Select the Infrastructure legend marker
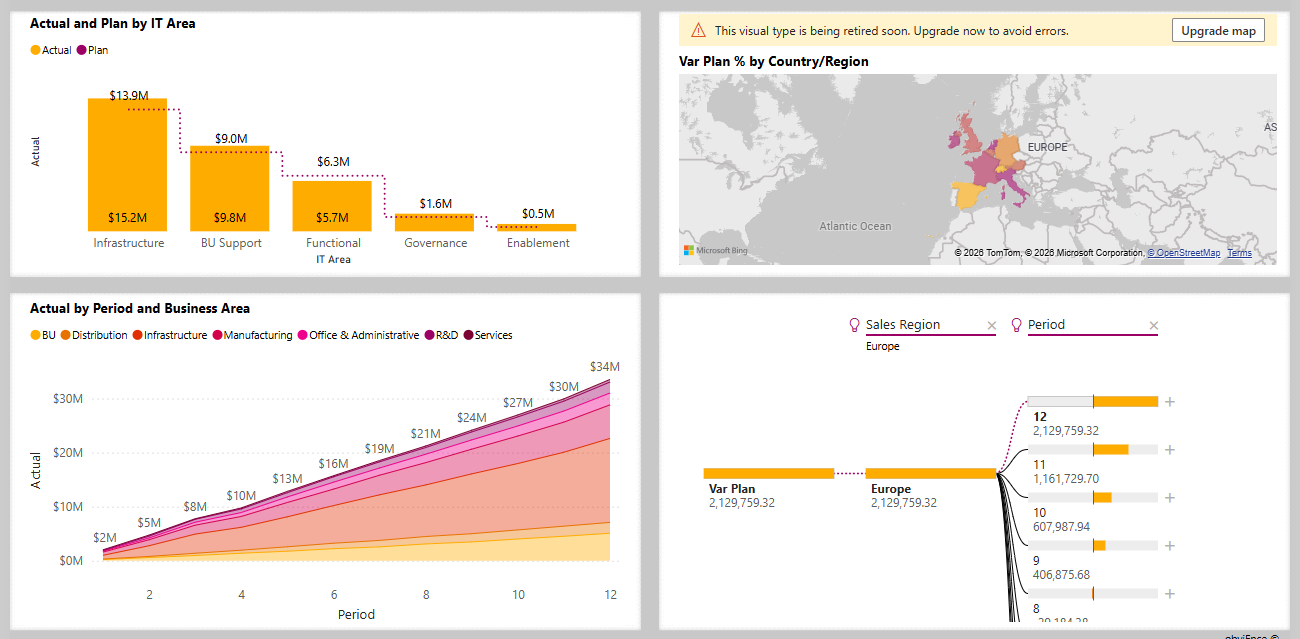1300x639 pixels. click(138, 335)
